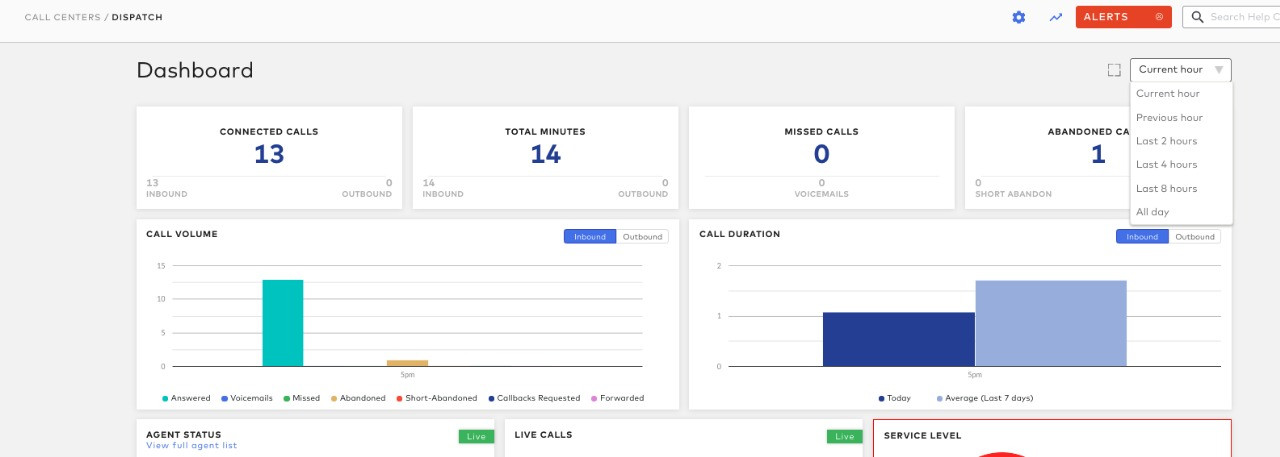Viewport: 1280px width, 457px height.
Task: Switch Call Volume chart to Outbound
Action: coord(642,237)
